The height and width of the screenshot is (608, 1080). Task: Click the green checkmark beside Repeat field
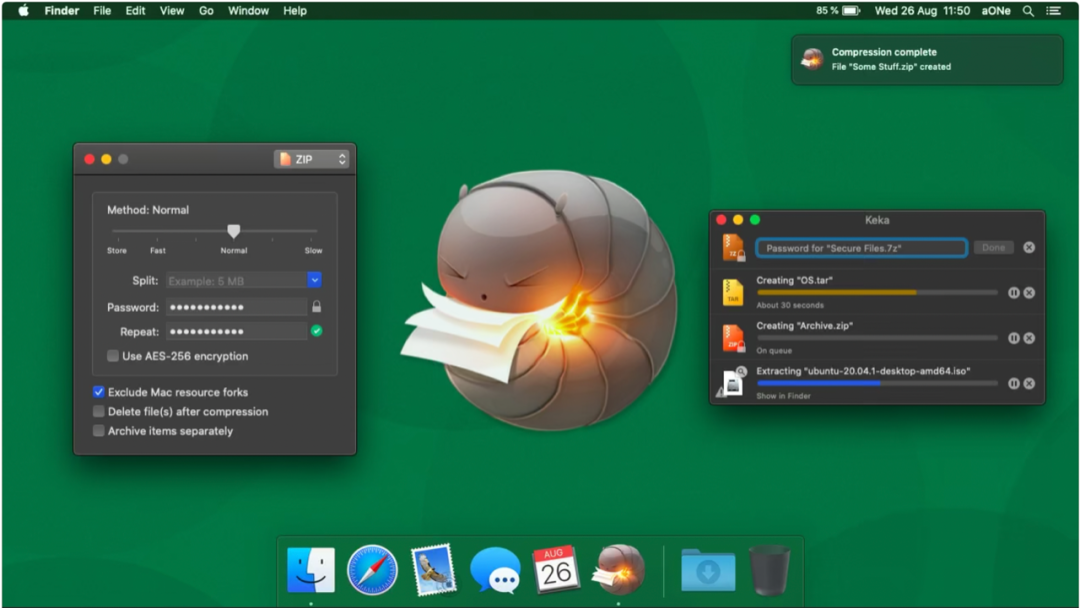coord(316,331)
